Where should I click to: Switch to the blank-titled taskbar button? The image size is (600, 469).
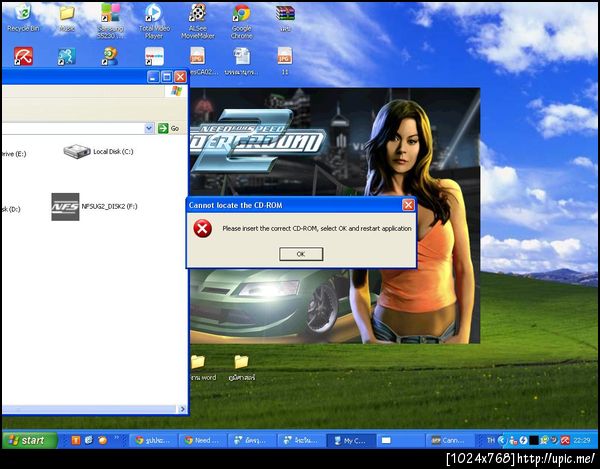400,440
